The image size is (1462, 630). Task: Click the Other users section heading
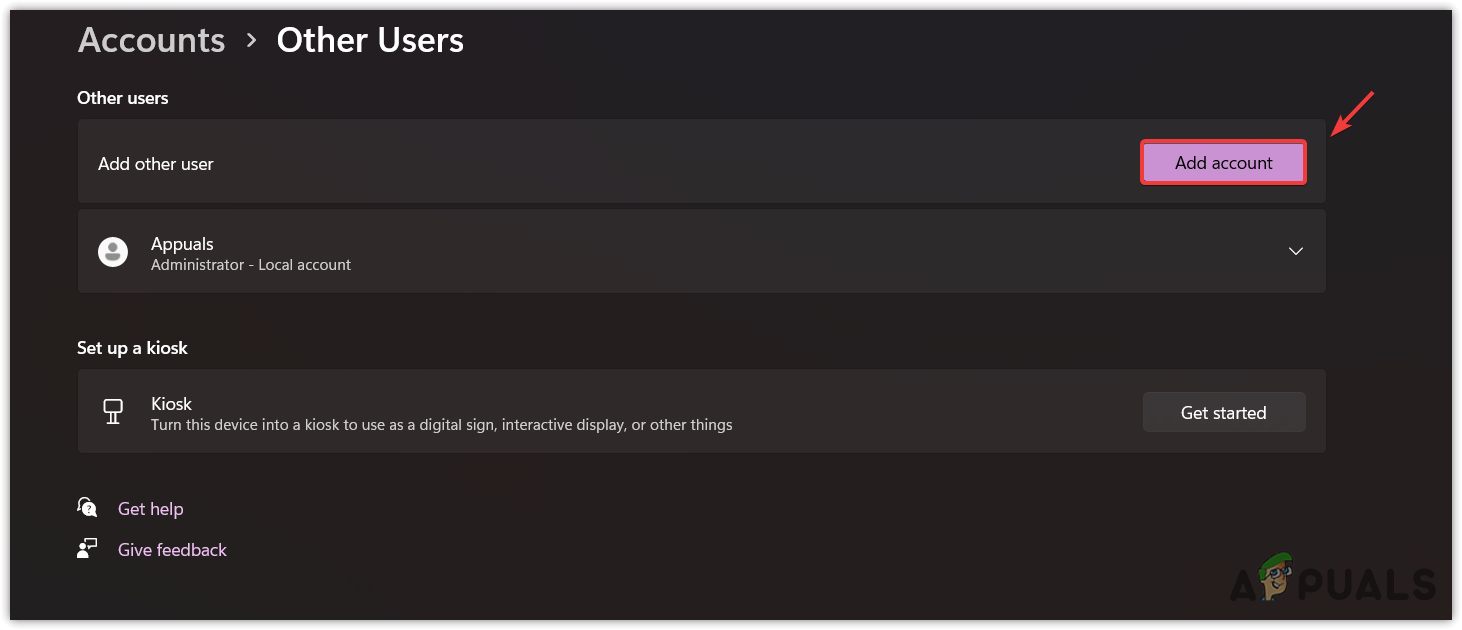click(x=122, y=98)
